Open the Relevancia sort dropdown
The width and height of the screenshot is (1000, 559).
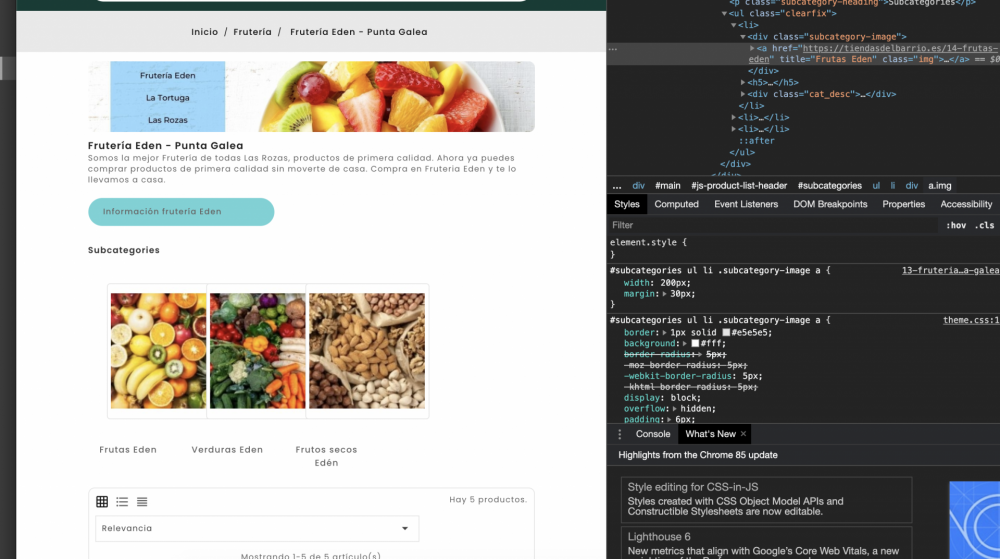257,528
